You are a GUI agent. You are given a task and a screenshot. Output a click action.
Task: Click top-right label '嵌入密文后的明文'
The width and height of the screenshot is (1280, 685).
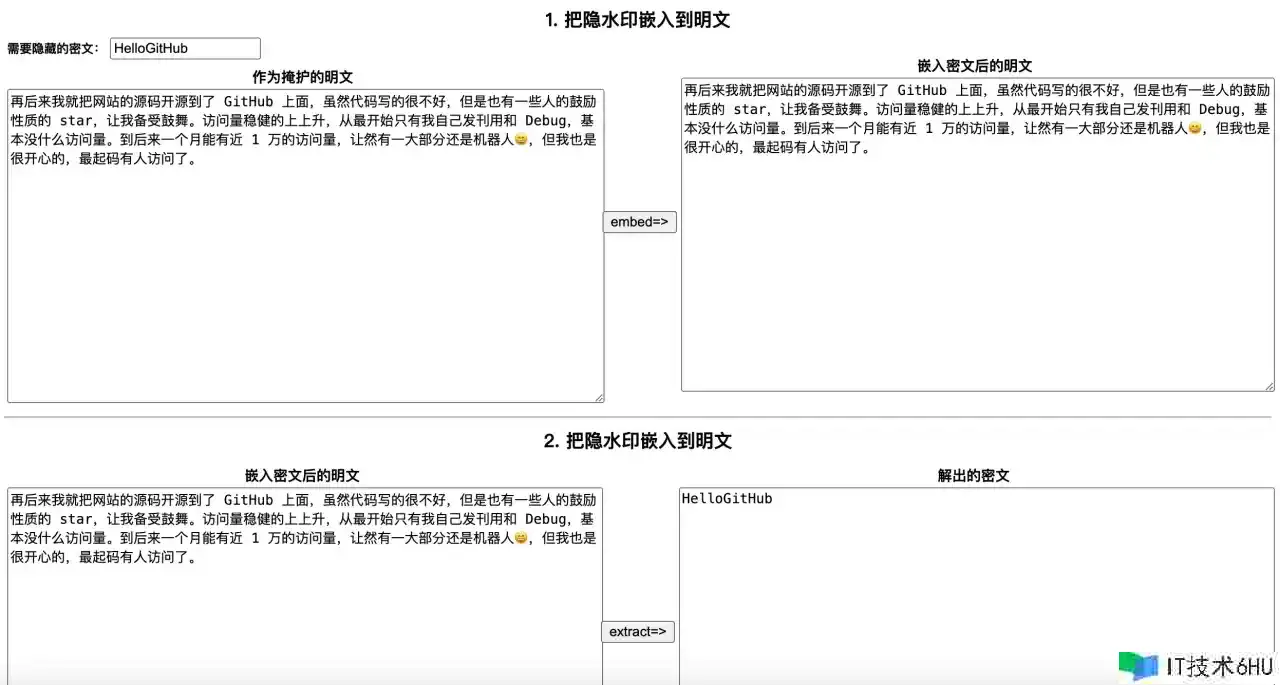[x=975, y=66]
